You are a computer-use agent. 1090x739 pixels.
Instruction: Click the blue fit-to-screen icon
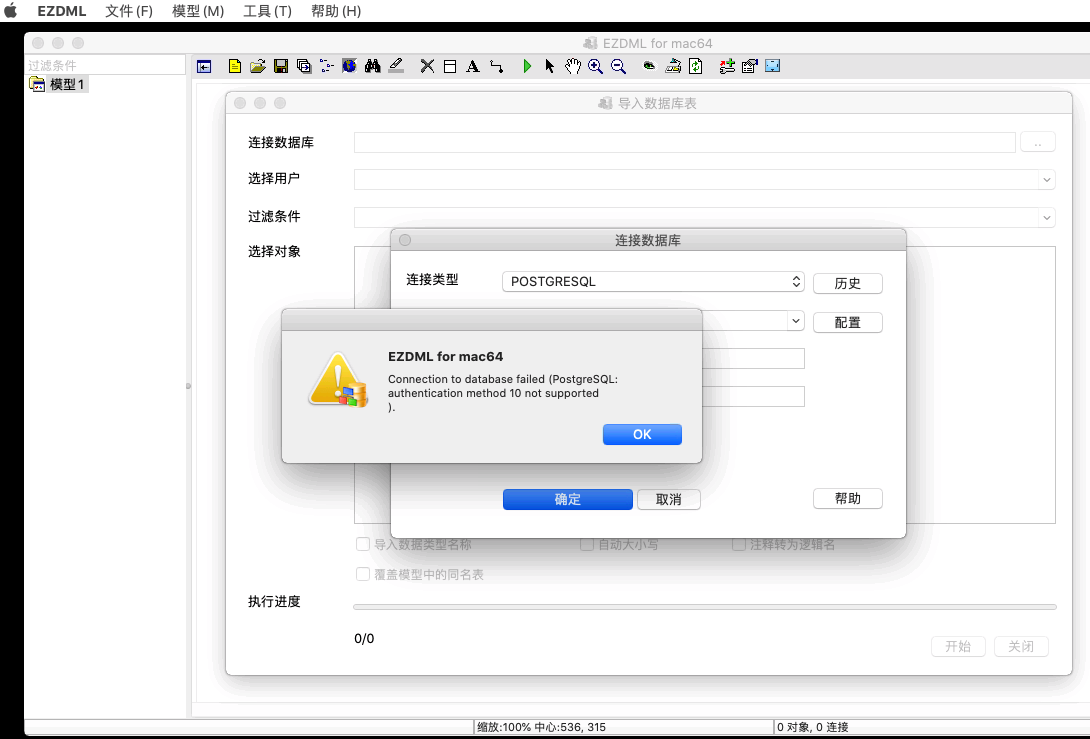772,66
